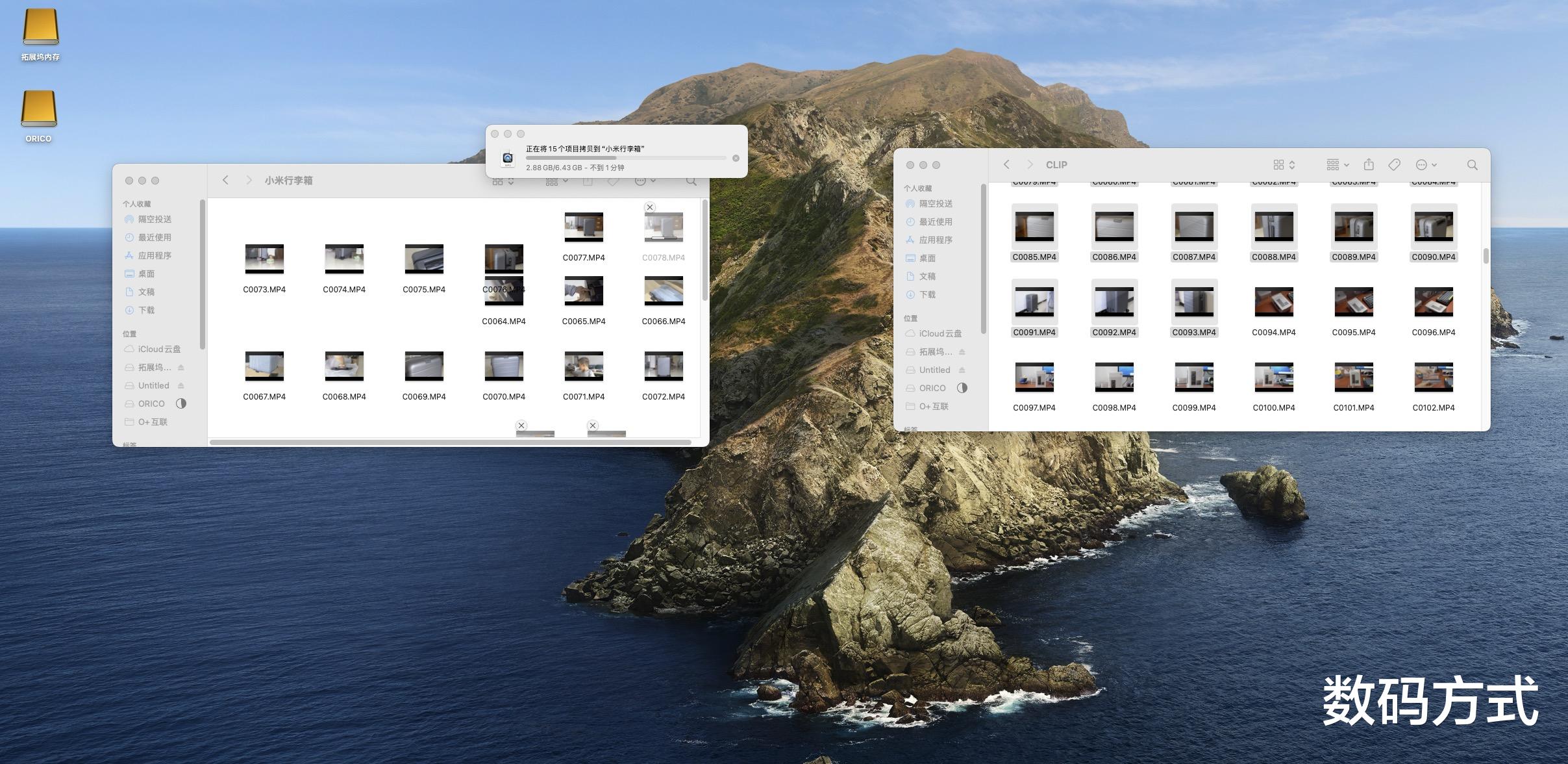The image size is (1568, 764).
Task: Select the C0100.MP4 video thumbnail
Action: pos(1273,377)
